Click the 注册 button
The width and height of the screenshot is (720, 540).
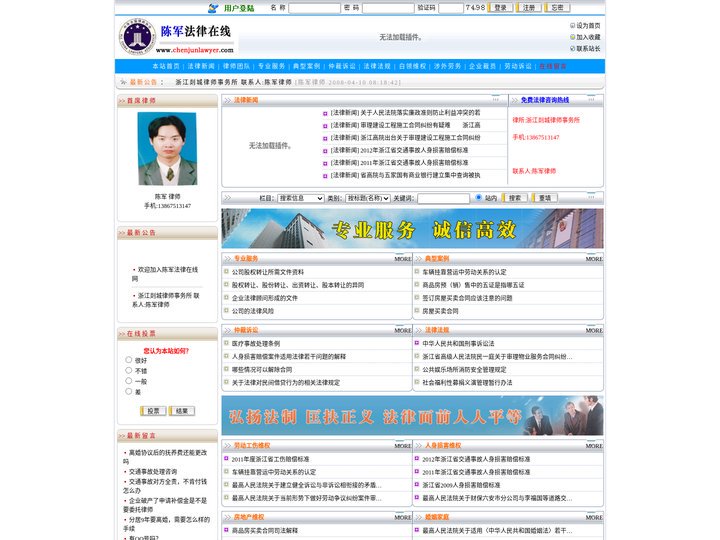529,8
